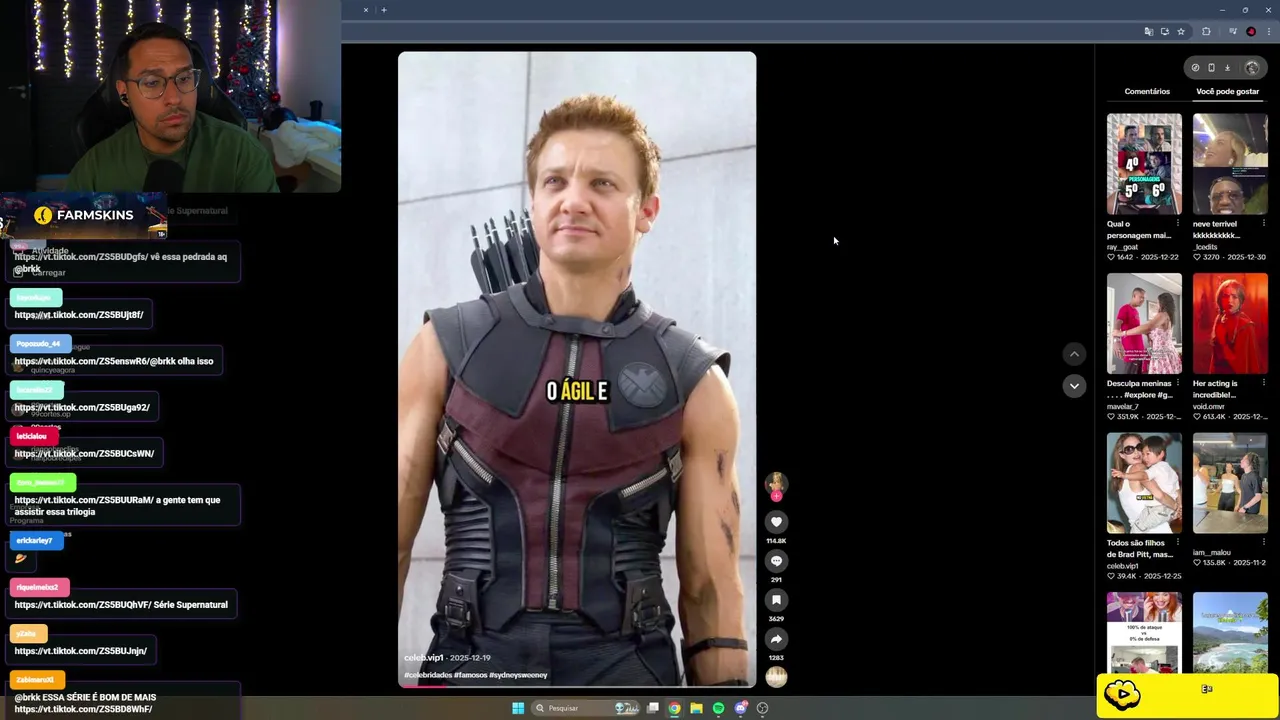Open 'neve terrível' video thumbnail

(x=1230, y=164)
